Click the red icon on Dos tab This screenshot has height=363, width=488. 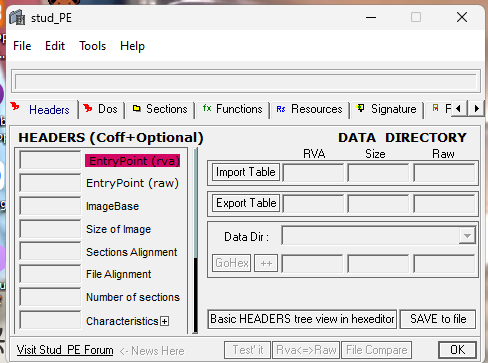coord(88,108)
